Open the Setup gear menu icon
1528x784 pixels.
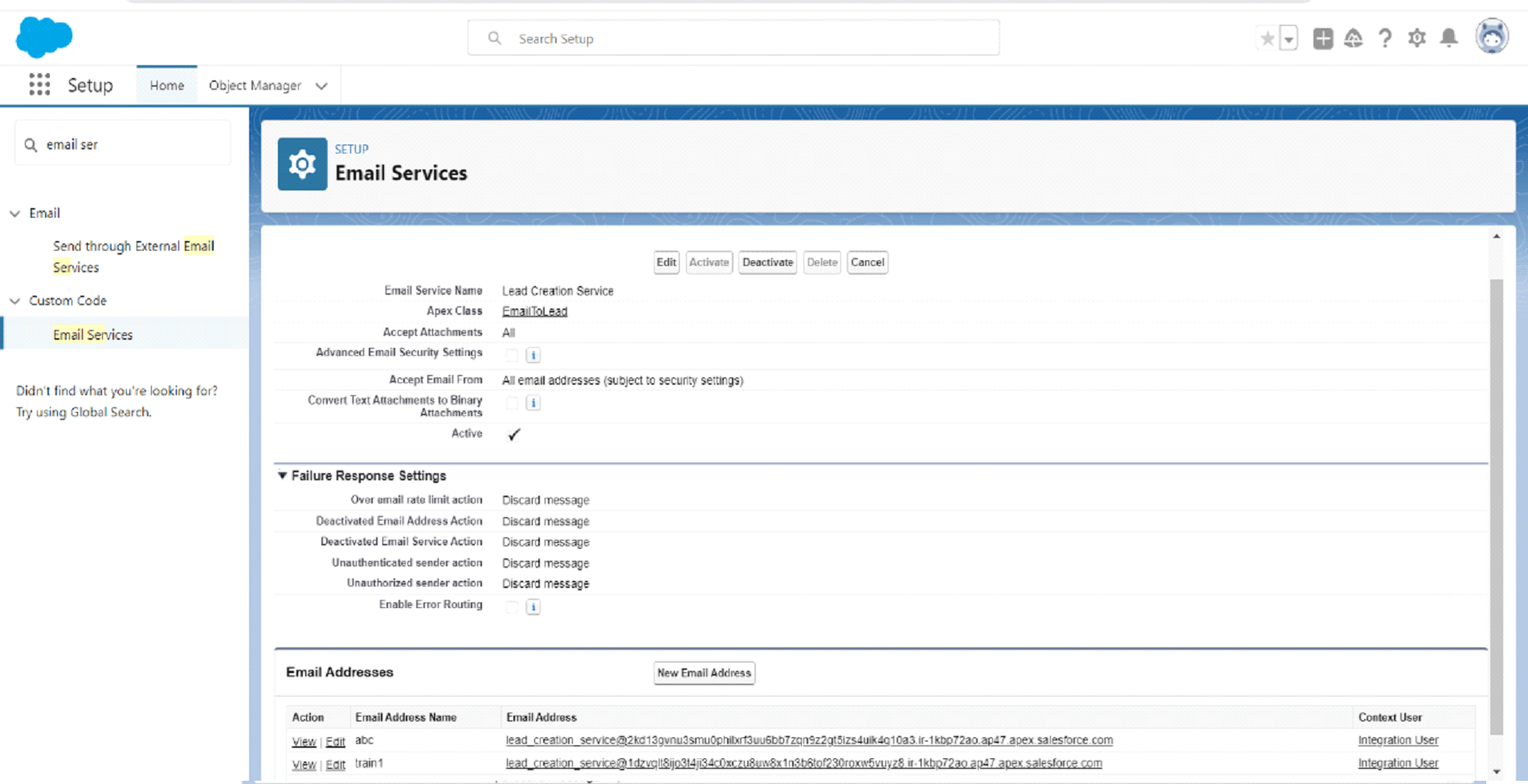(1417, 38)
